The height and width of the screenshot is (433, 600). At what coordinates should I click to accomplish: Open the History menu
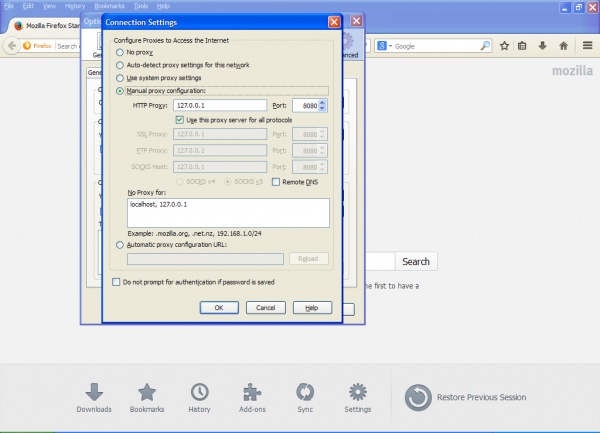click(75, 6)
